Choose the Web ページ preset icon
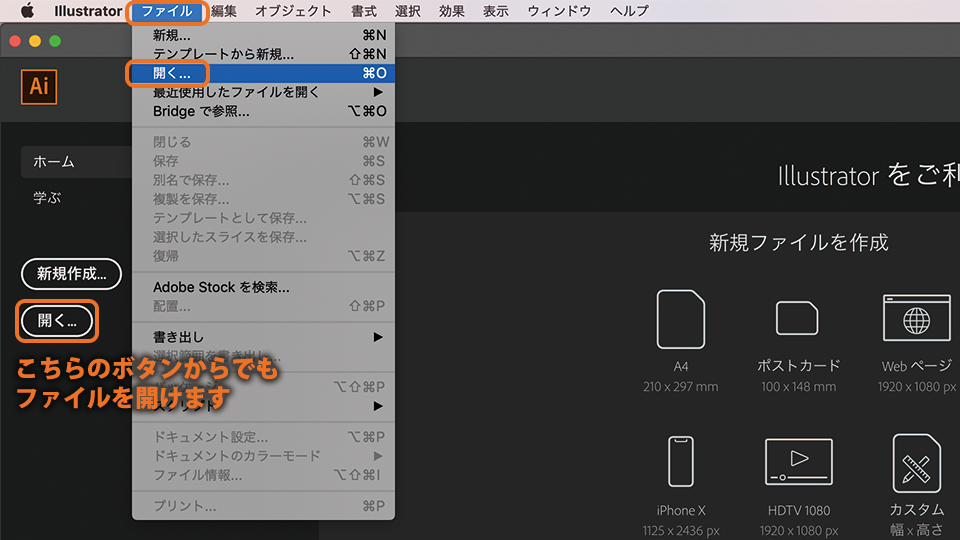This screenshot has height=540, width=960. point(917,318)
